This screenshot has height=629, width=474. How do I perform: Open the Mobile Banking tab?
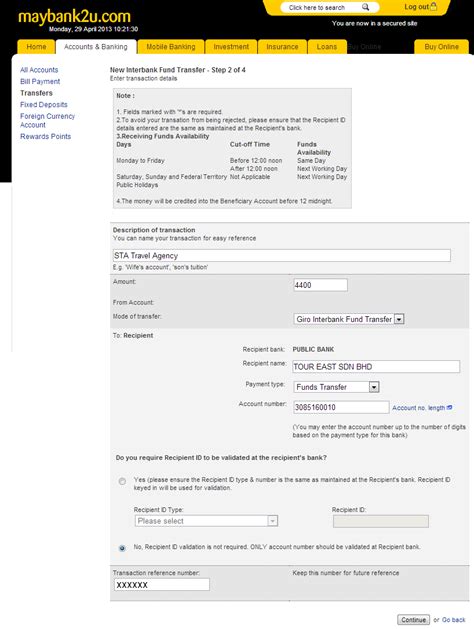click(171, 47)
